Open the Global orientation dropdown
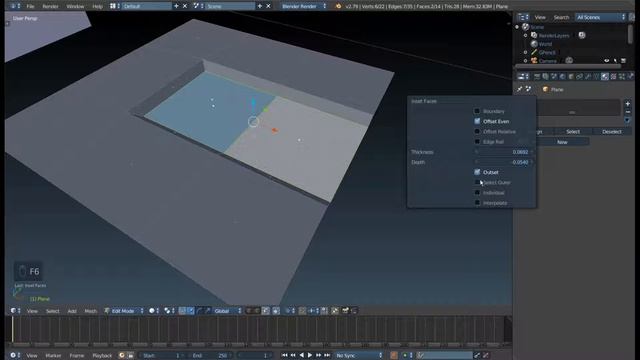This screenshot has height=360, width=640. click(227, 311)
